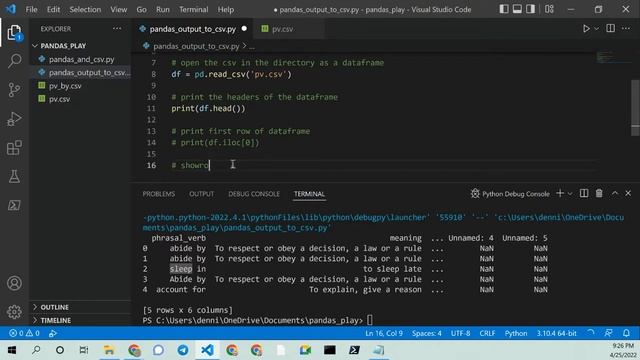Image resolution: width=640 pixels, height=360 pixels.
Task: Open the Go menu
Action: tap(141, 9)
